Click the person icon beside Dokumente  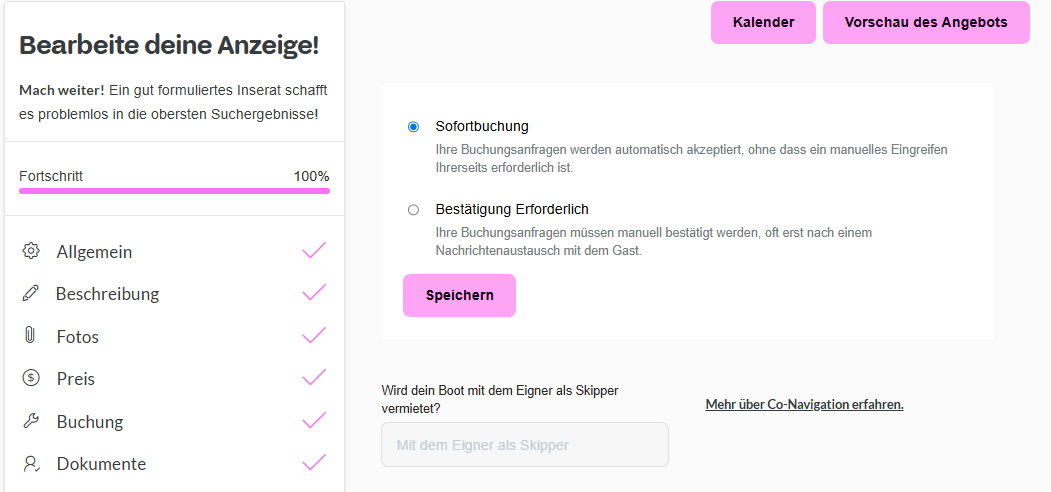pos(31,463)
